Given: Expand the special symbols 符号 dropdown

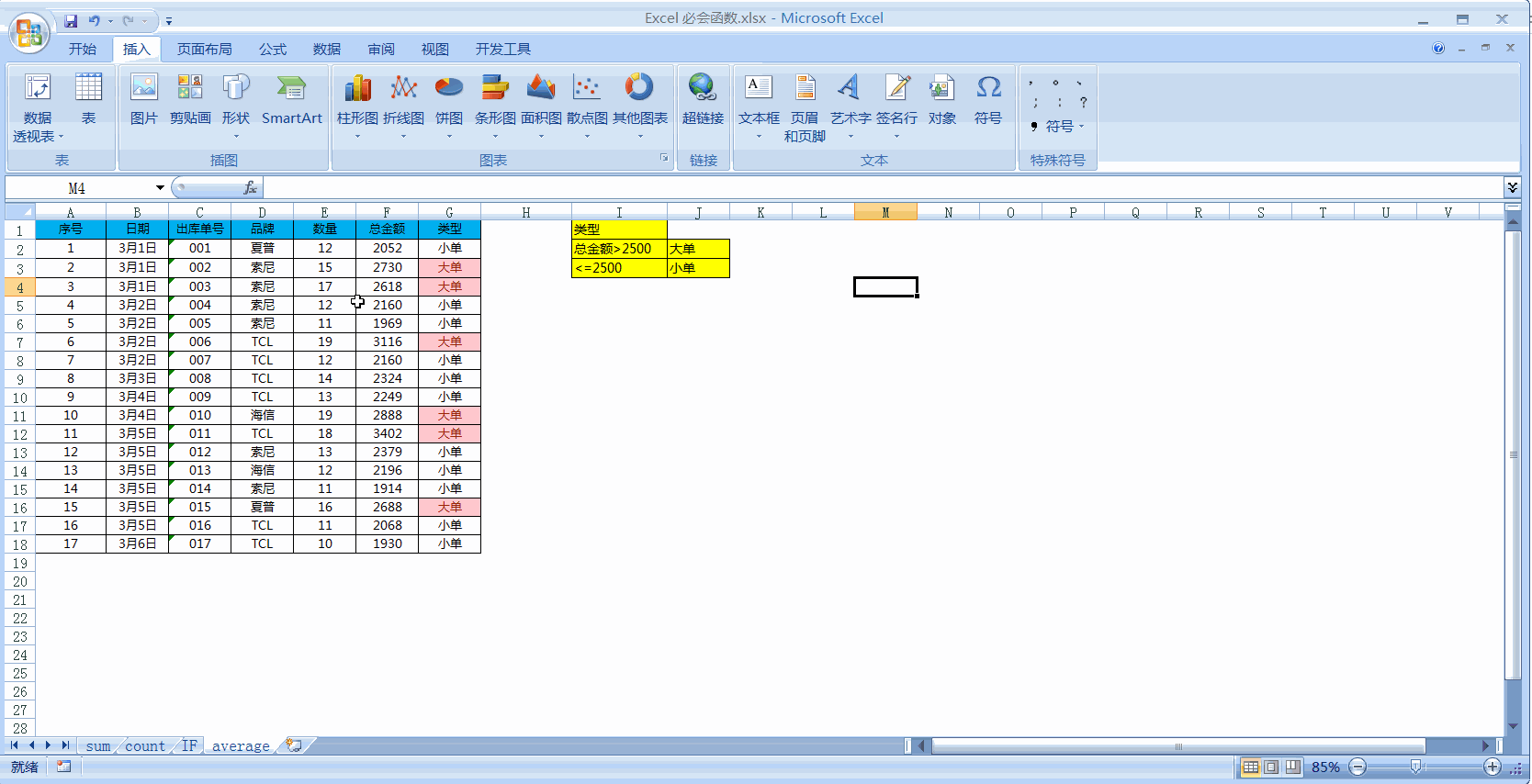Looking at the screenshot, I should (1058, 127).
